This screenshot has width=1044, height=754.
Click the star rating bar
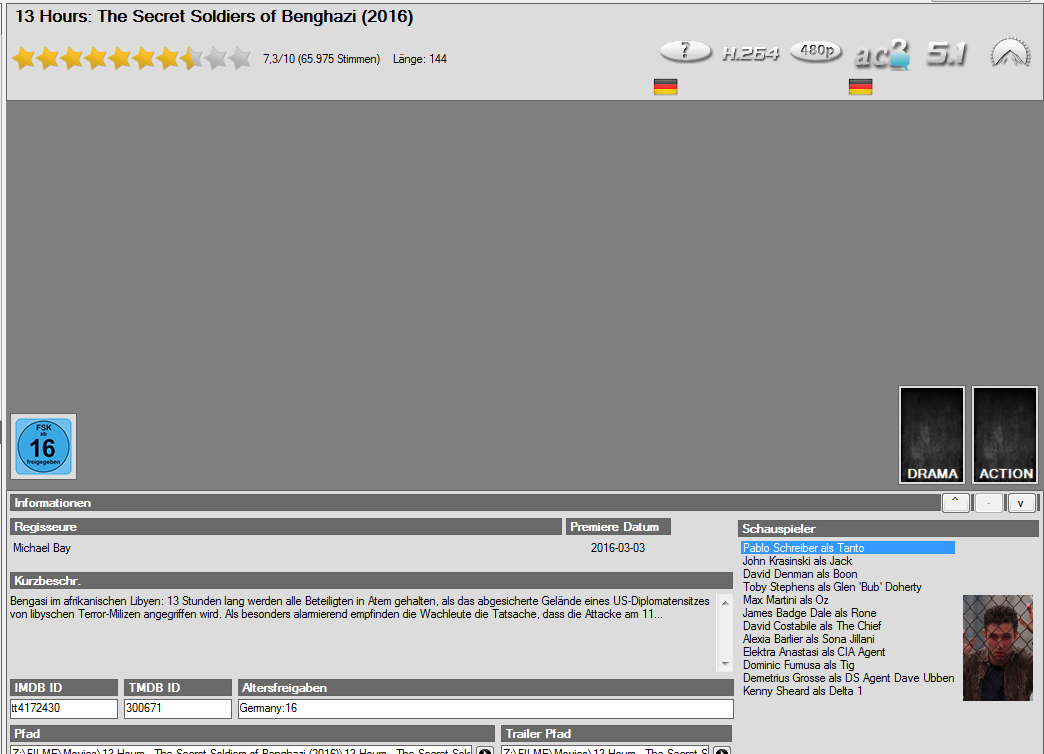coord(132,59)
